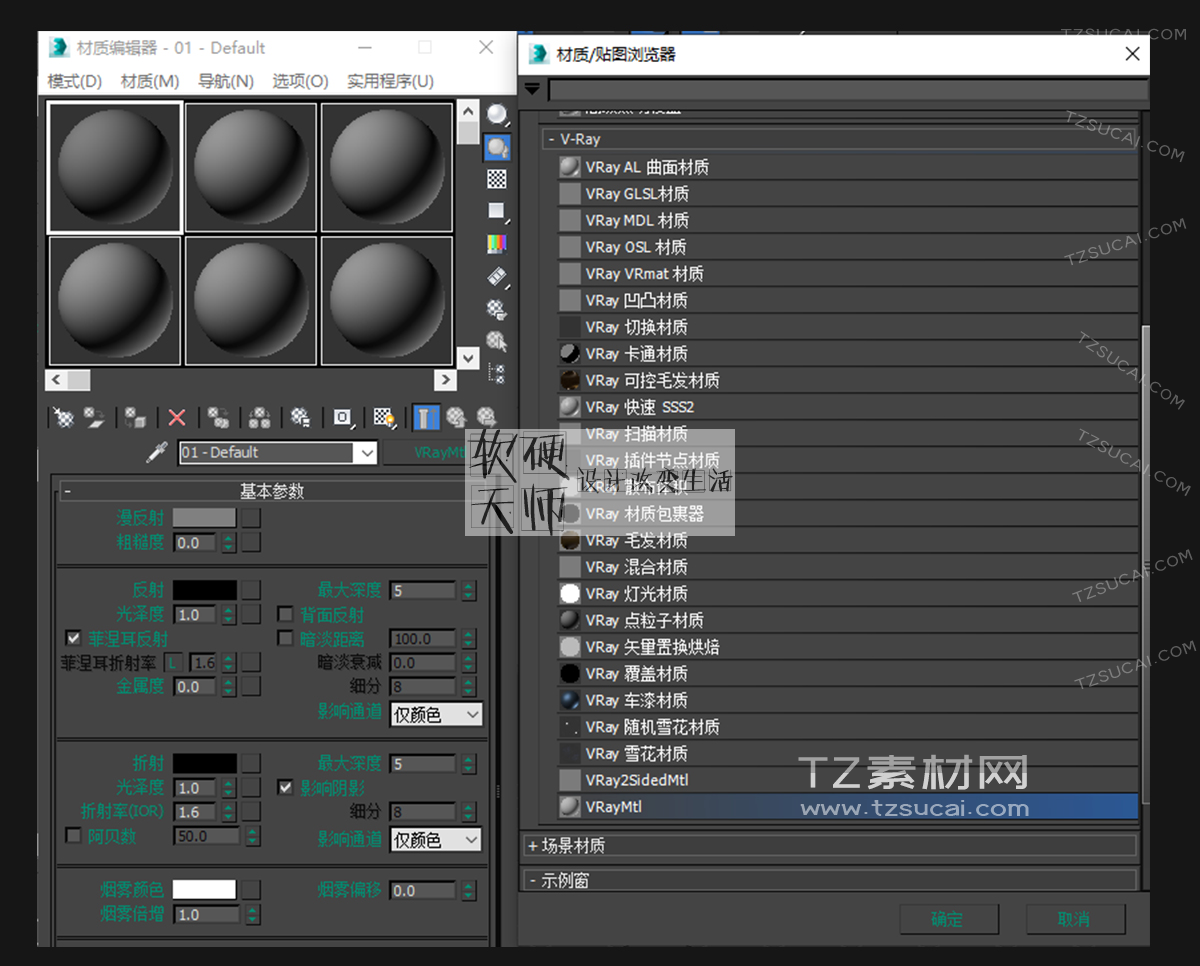Screen dimensions: 1200x966
Task: Enable the 暗淡距离 checkbox
Action: pos(285,638)
